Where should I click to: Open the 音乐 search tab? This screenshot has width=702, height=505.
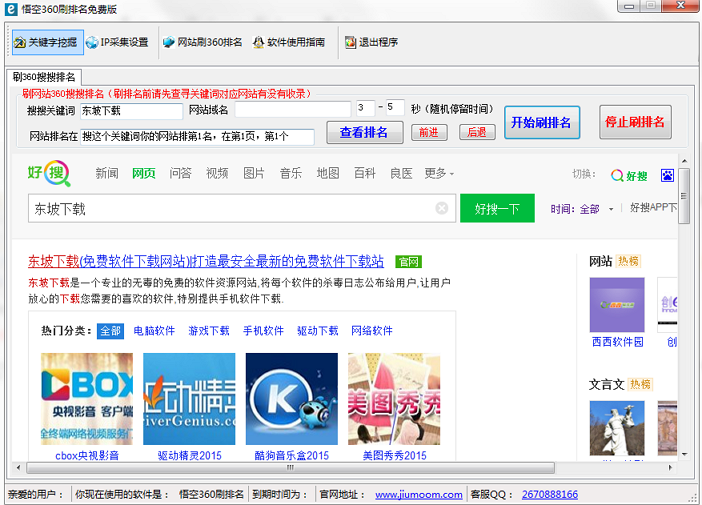(291, 173)
